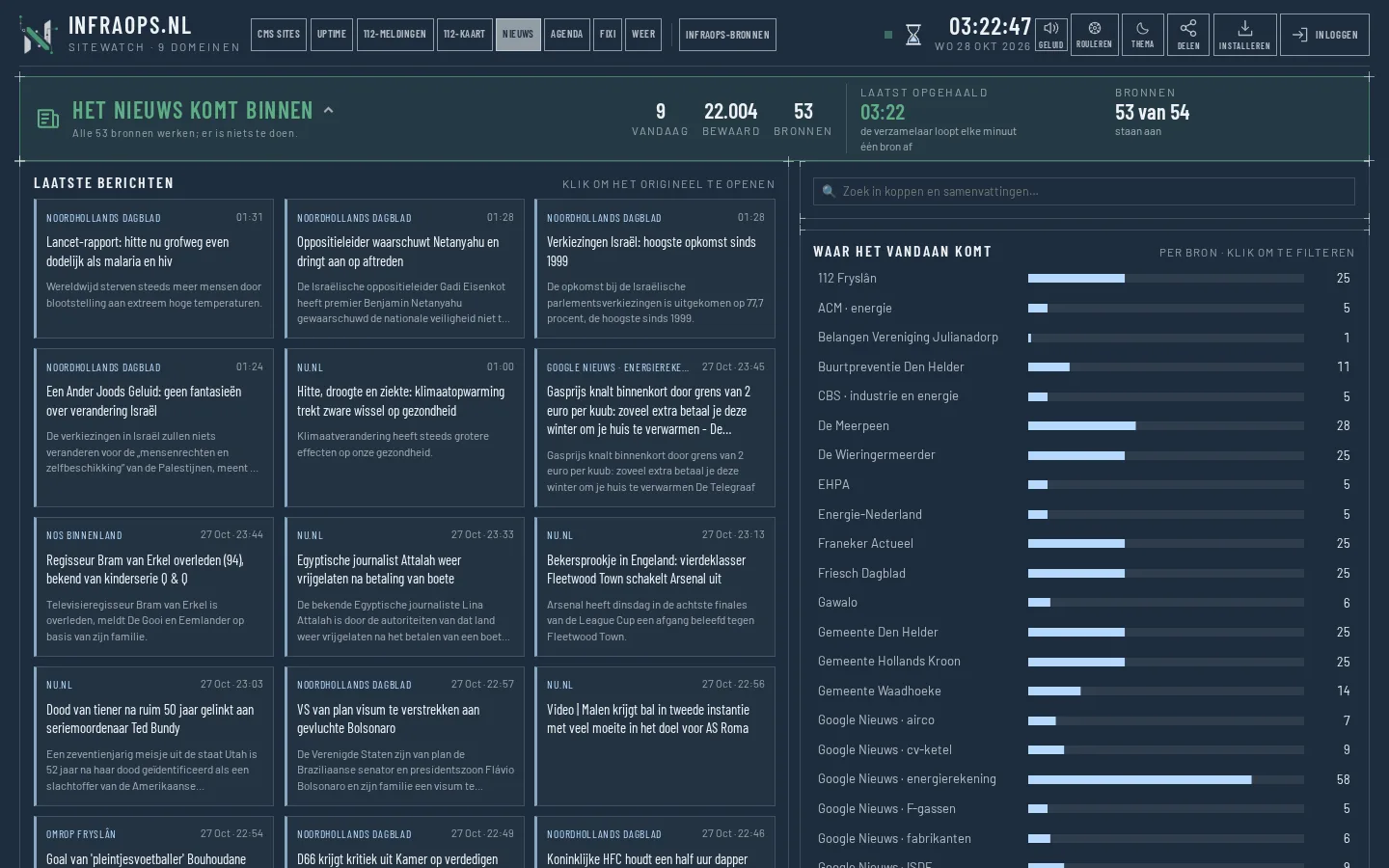Click the Inloggen button
Image resolution: width=1389 pixels, height=868 pixels.
pos(1324,35)
